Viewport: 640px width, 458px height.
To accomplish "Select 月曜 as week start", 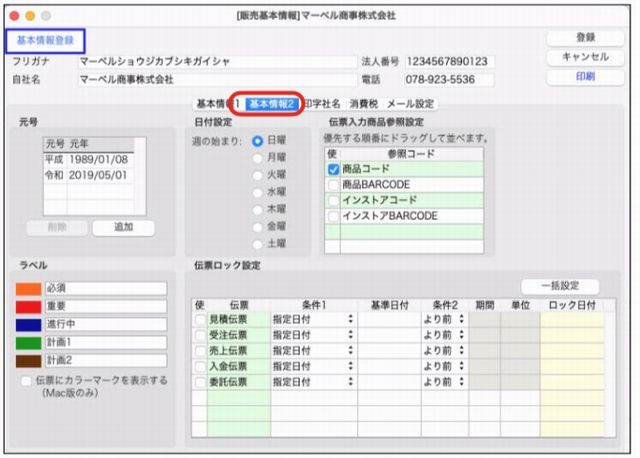I will 258,158.
